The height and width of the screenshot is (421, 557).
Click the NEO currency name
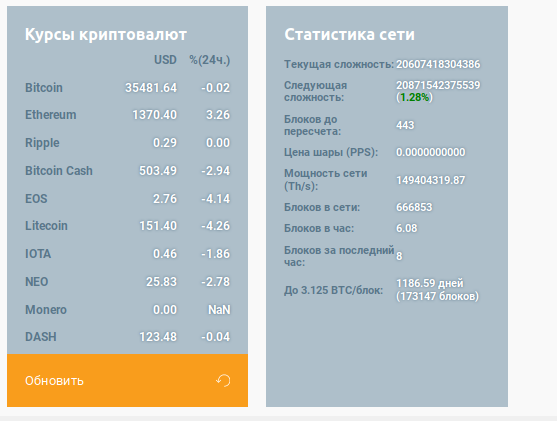[37, 282]
